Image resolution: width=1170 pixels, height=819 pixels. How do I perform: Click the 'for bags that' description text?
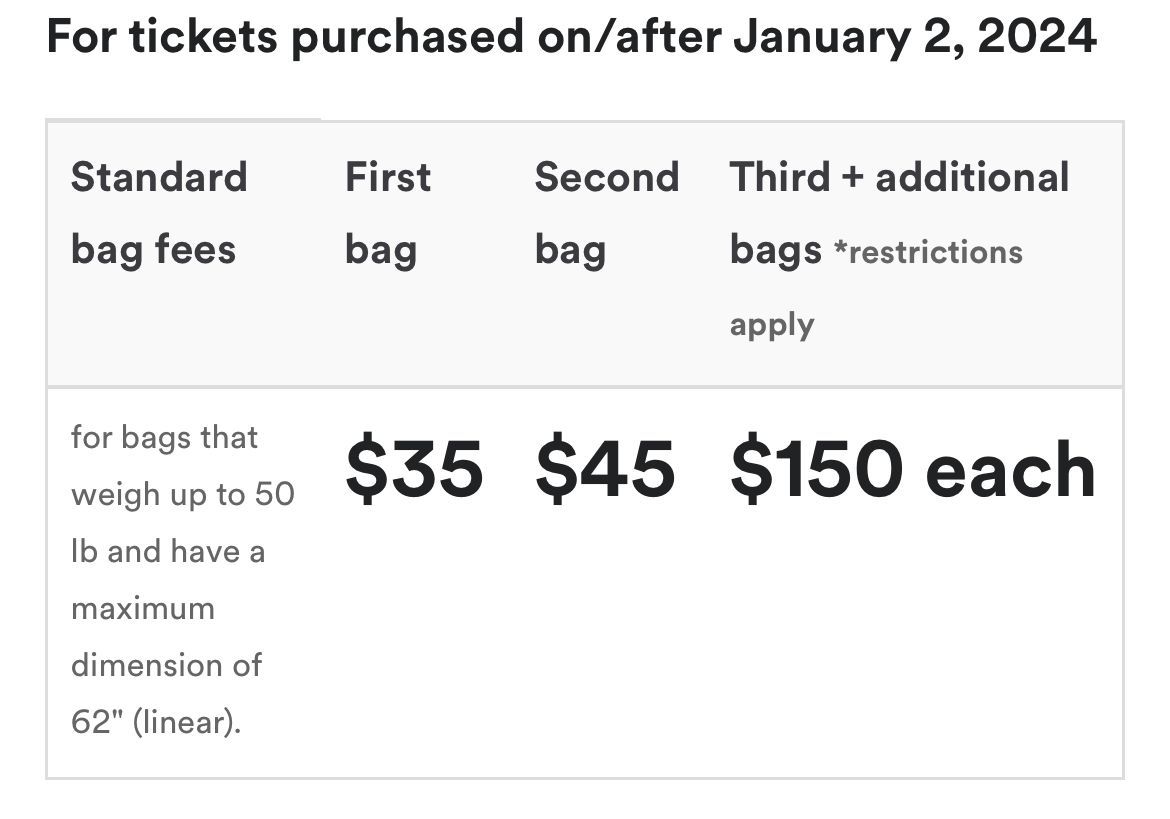pos(164,437)
